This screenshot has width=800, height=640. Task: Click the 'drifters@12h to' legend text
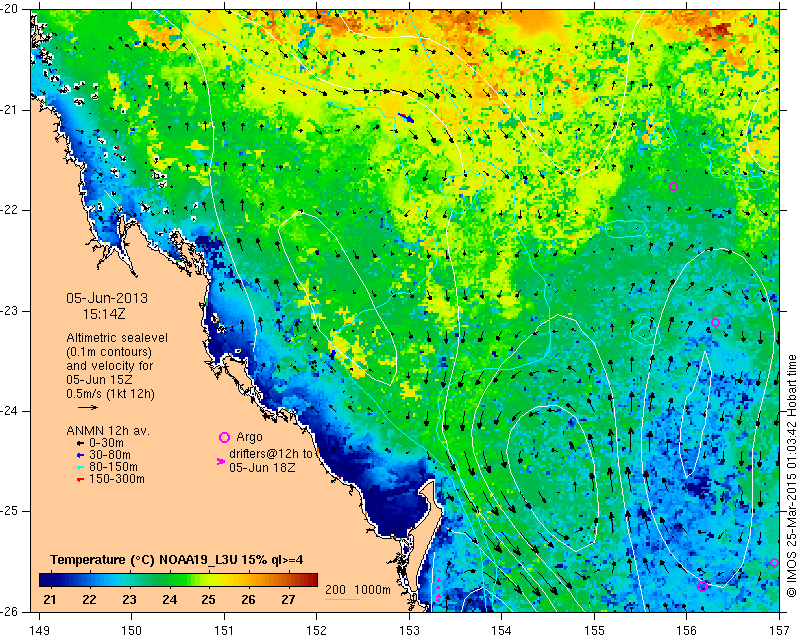point(271,454)
